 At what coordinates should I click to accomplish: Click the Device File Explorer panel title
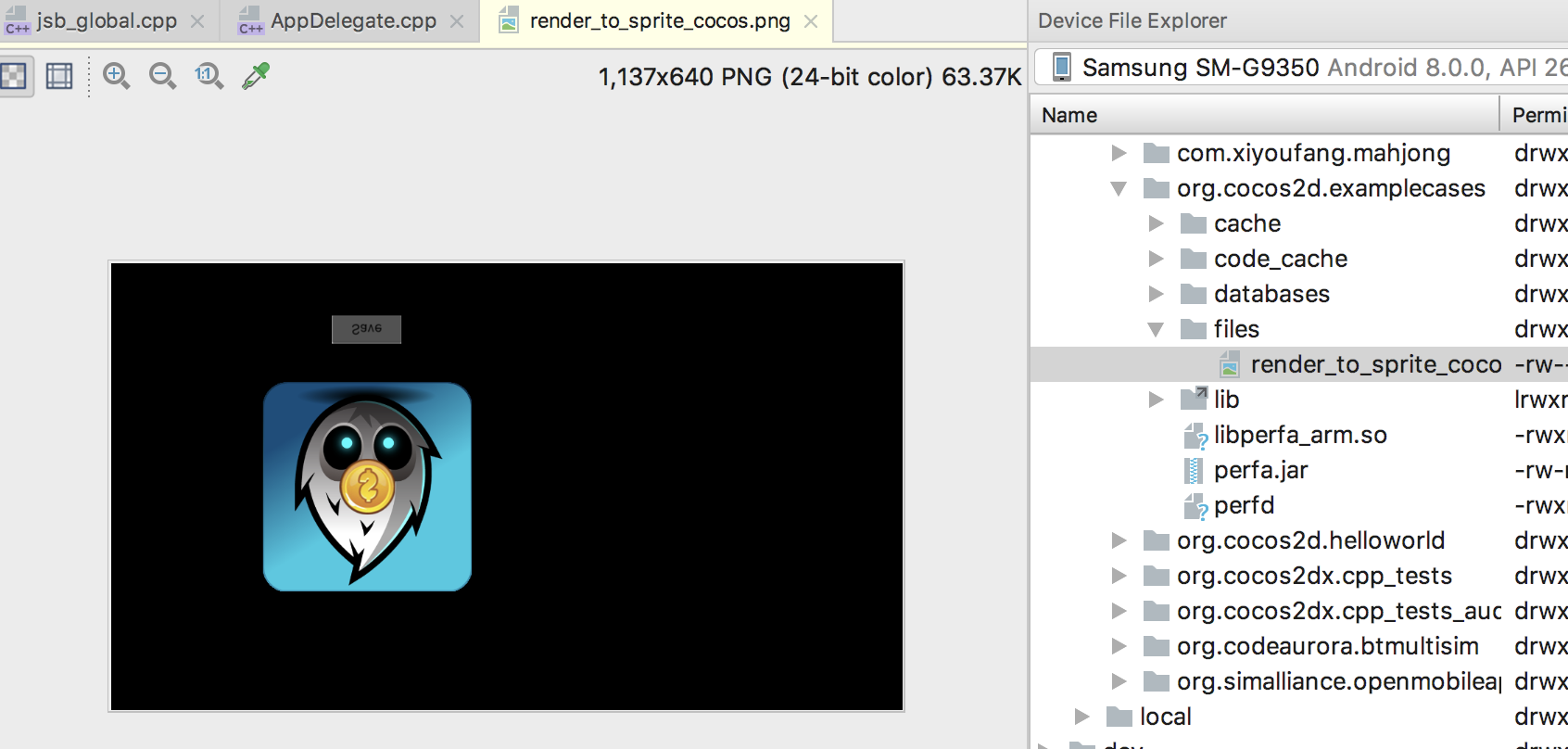point(1132,20)
